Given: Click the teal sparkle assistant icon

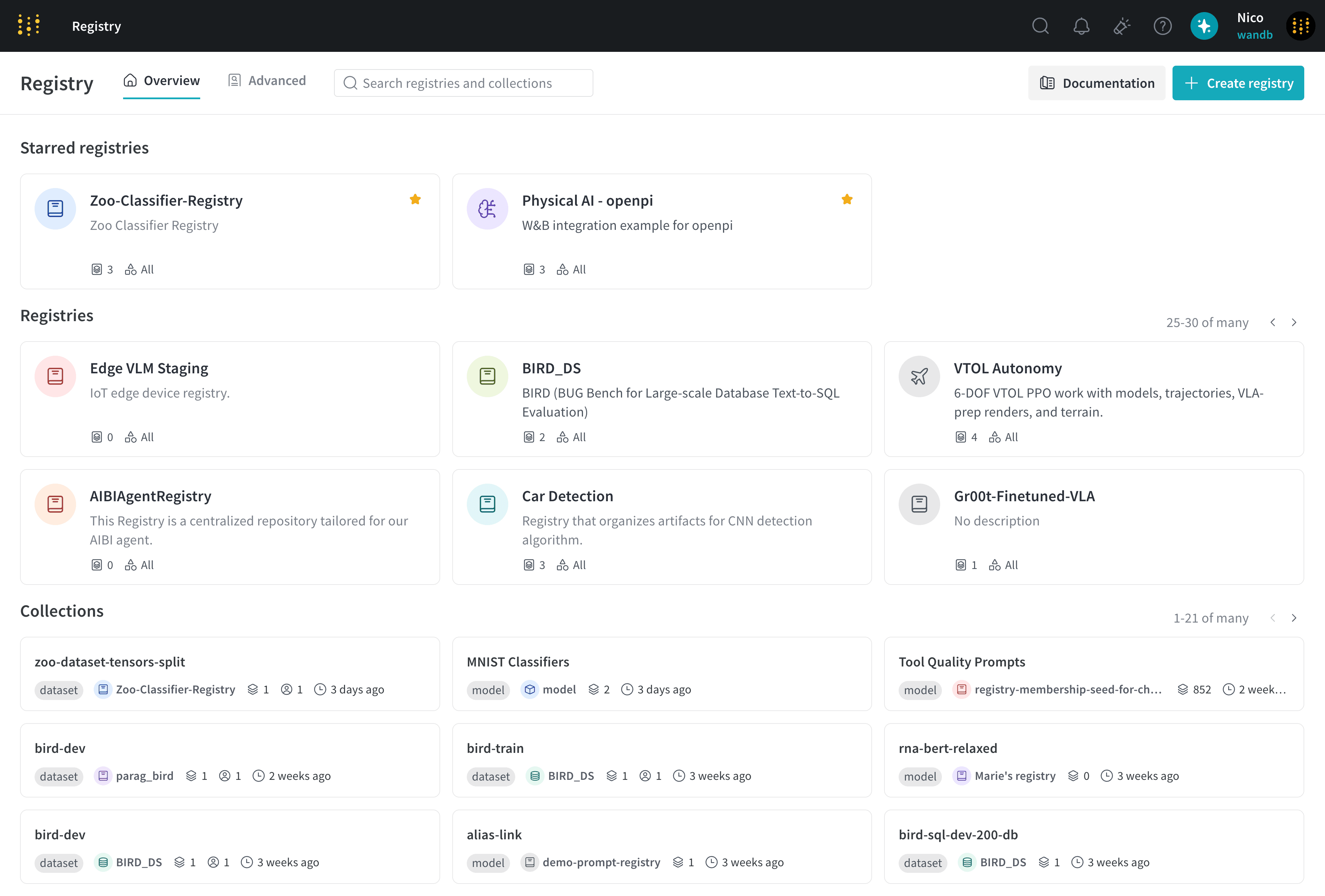Looking at the screenshot, I should (1204, 26).
